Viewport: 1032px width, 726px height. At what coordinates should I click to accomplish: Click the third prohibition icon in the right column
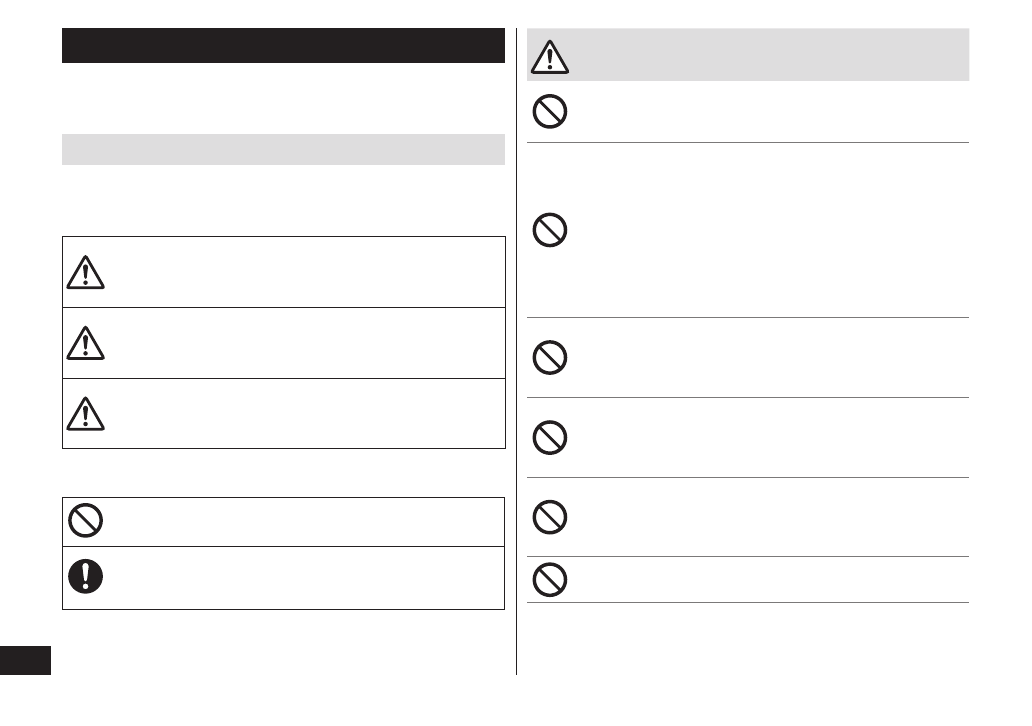[x=549, y=357]
